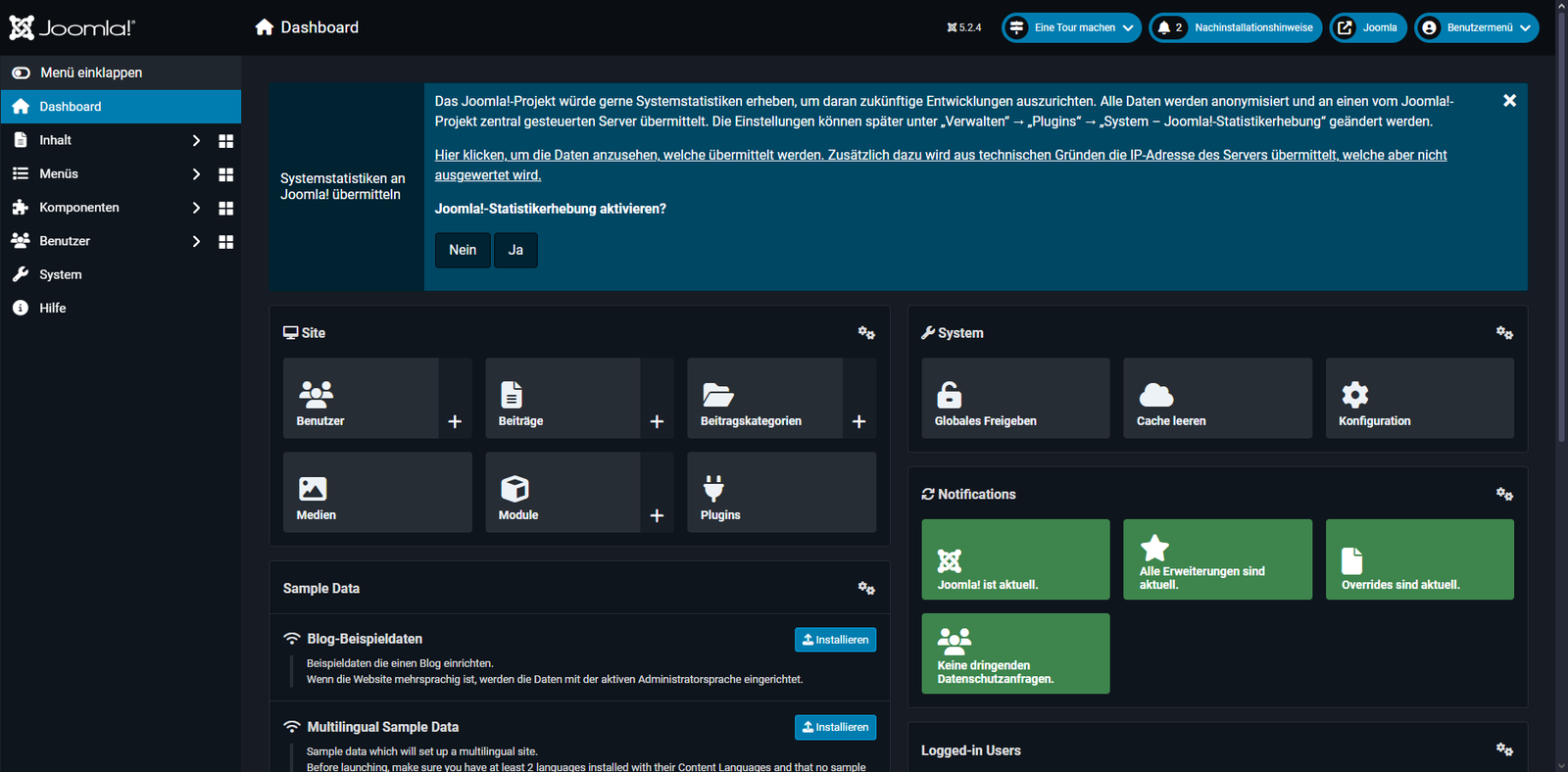Expand the Menüs submenu chevron
Viewport: 1568px width, 772px height.
tap(196, 174)
